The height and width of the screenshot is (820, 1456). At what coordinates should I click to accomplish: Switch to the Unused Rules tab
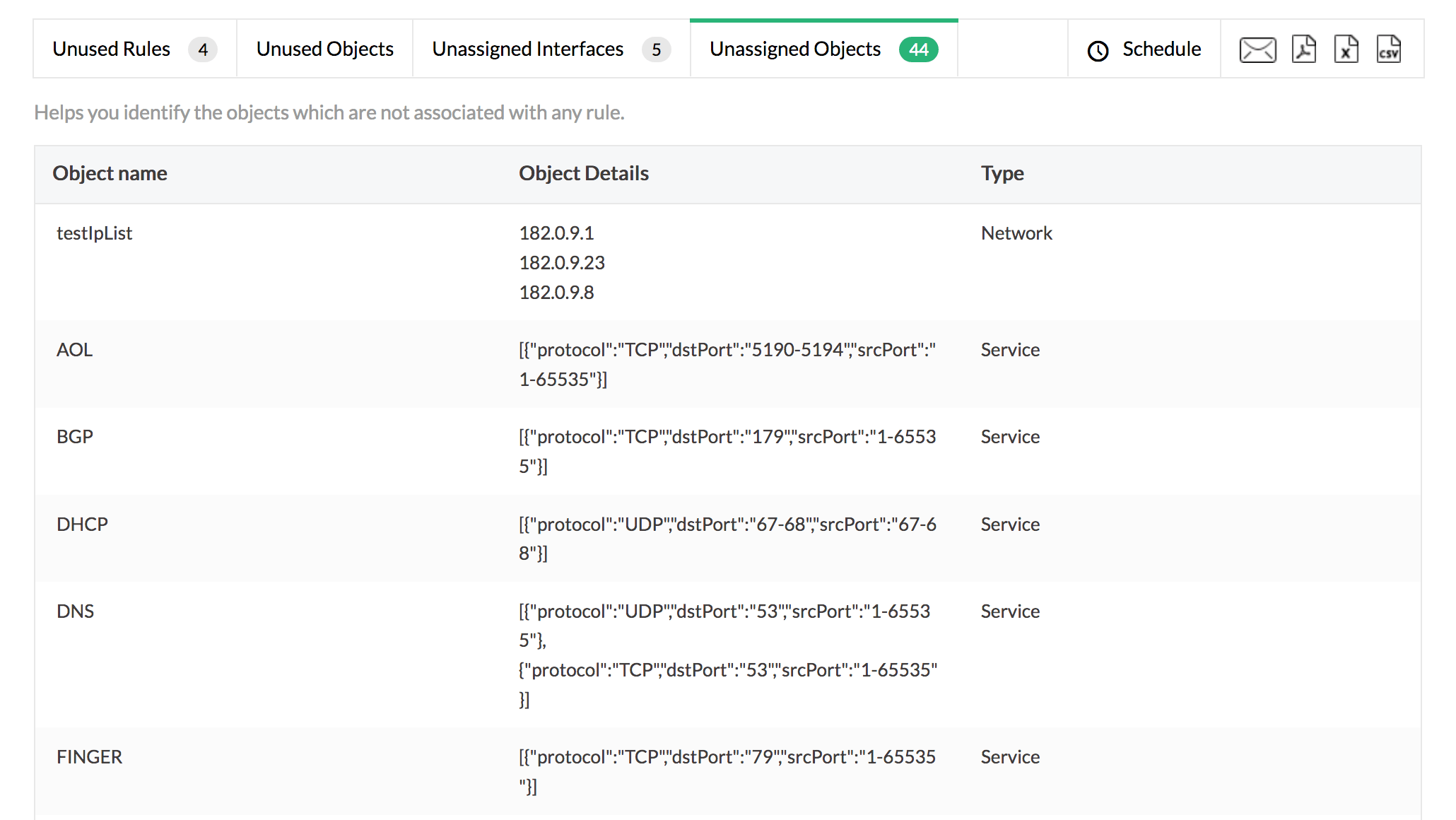click(x=111, y=49)
